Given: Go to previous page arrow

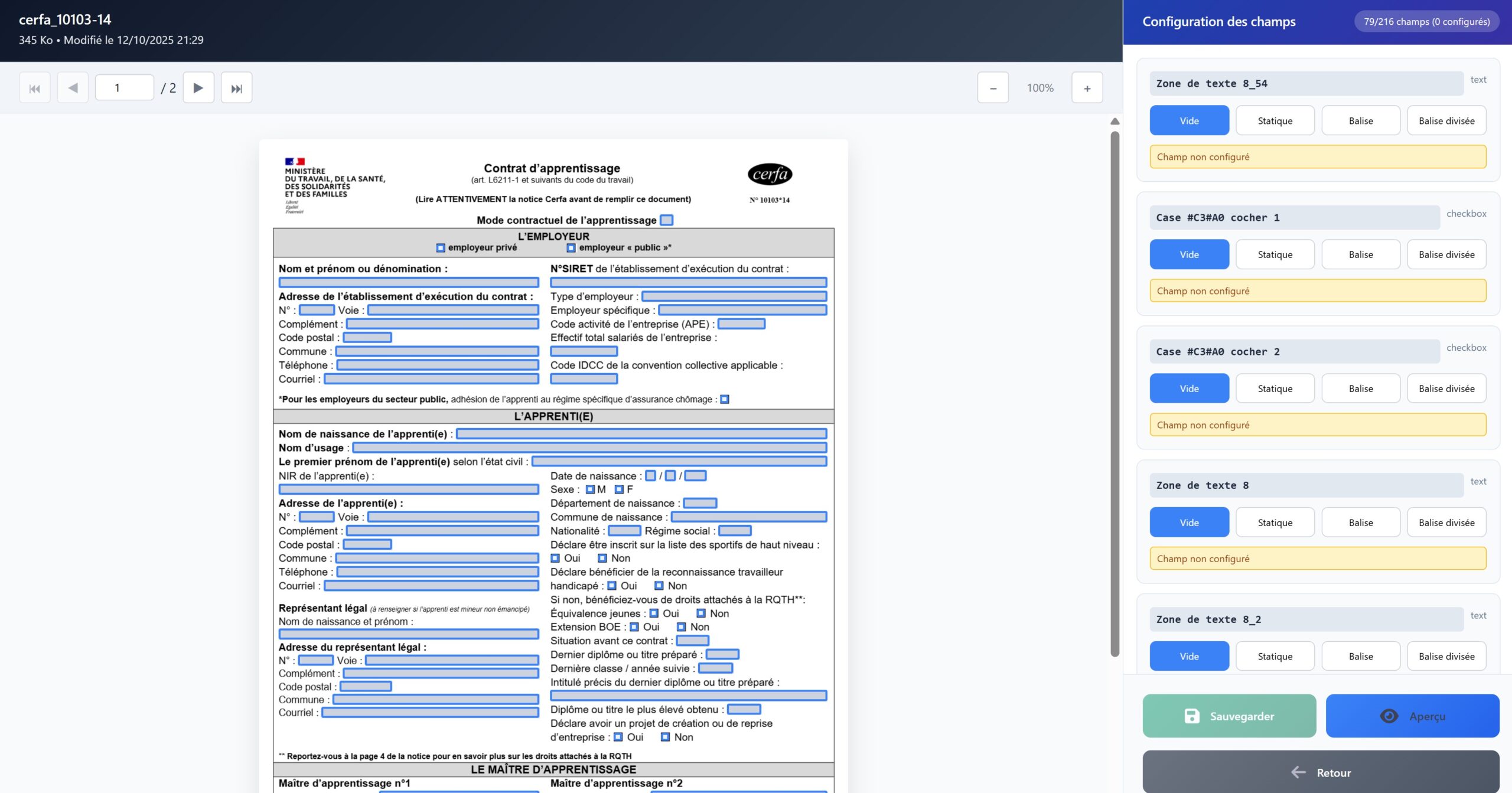Looking at the screenshot, I should [73, 88].
